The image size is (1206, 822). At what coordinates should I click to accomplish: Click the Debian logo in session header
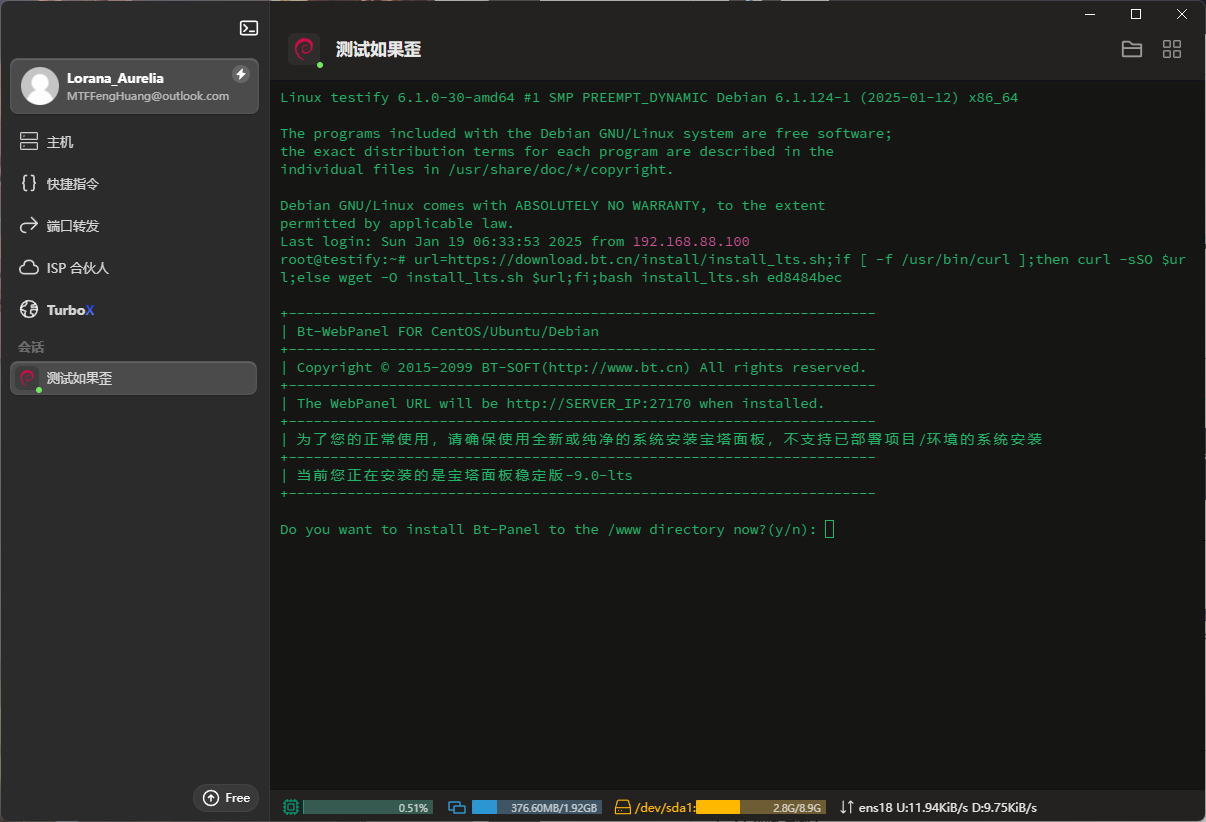304,49
